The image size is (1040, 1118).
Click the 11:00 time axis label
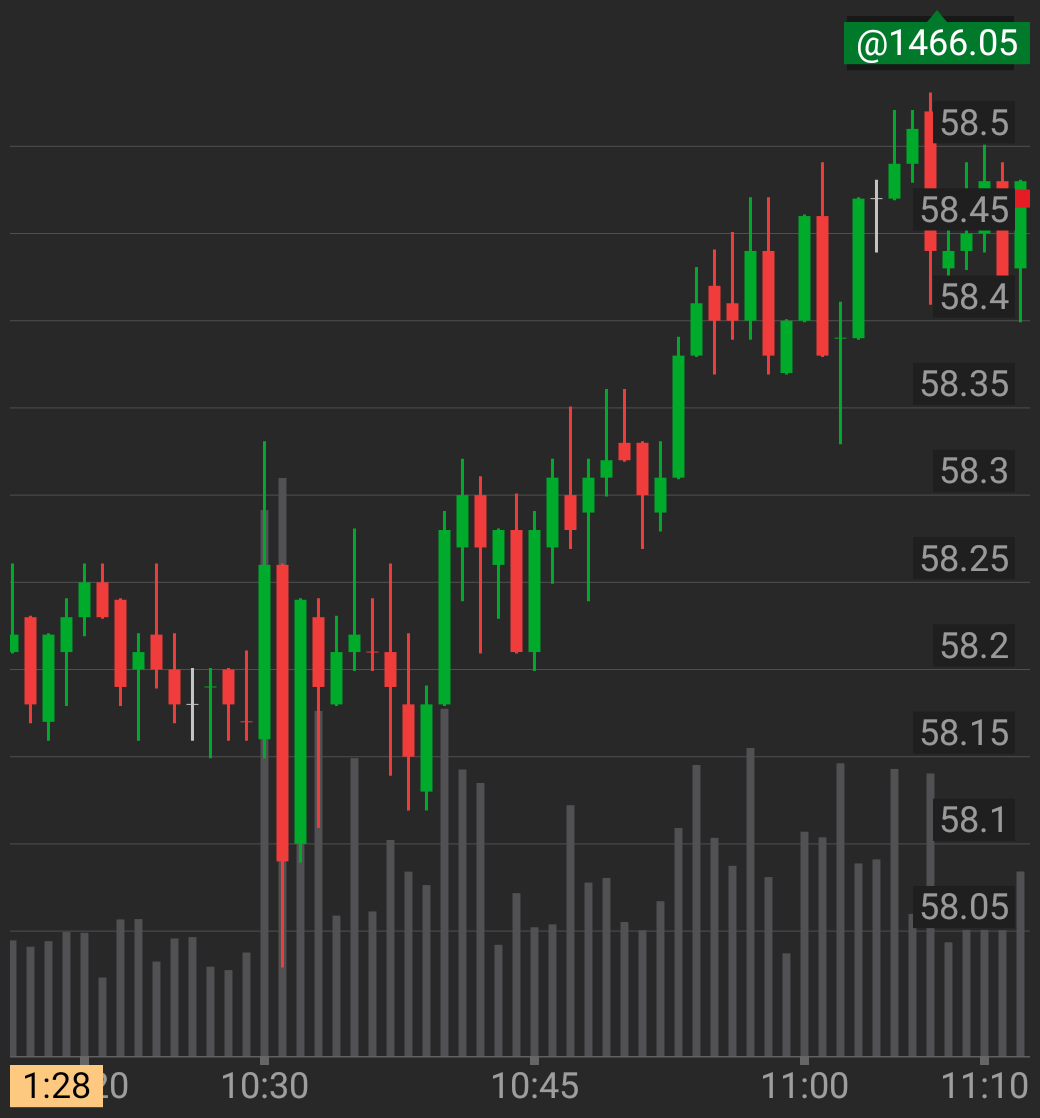[x=805, y=1087]
